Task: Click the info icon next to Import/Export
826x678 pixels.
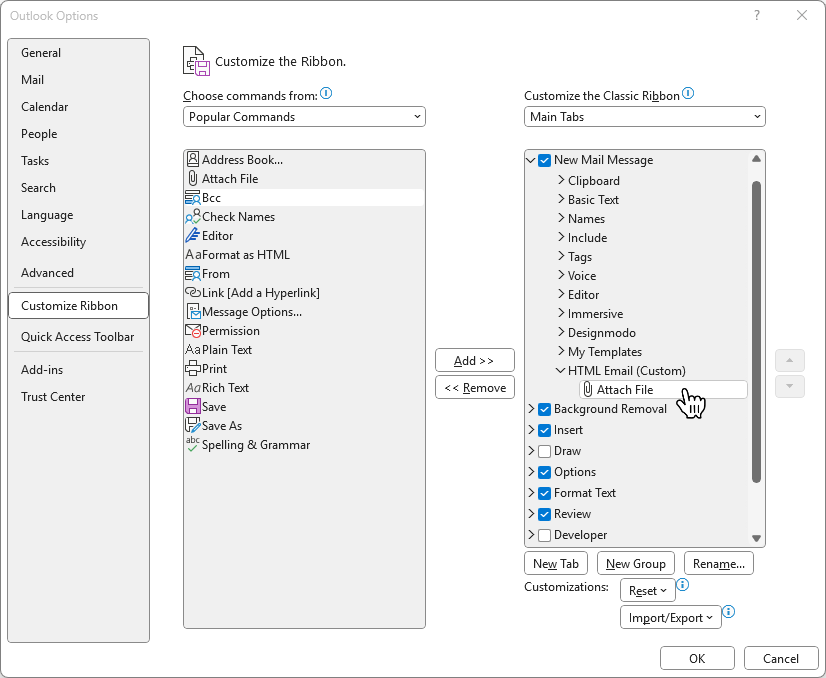Action: [x=729, y=611]
